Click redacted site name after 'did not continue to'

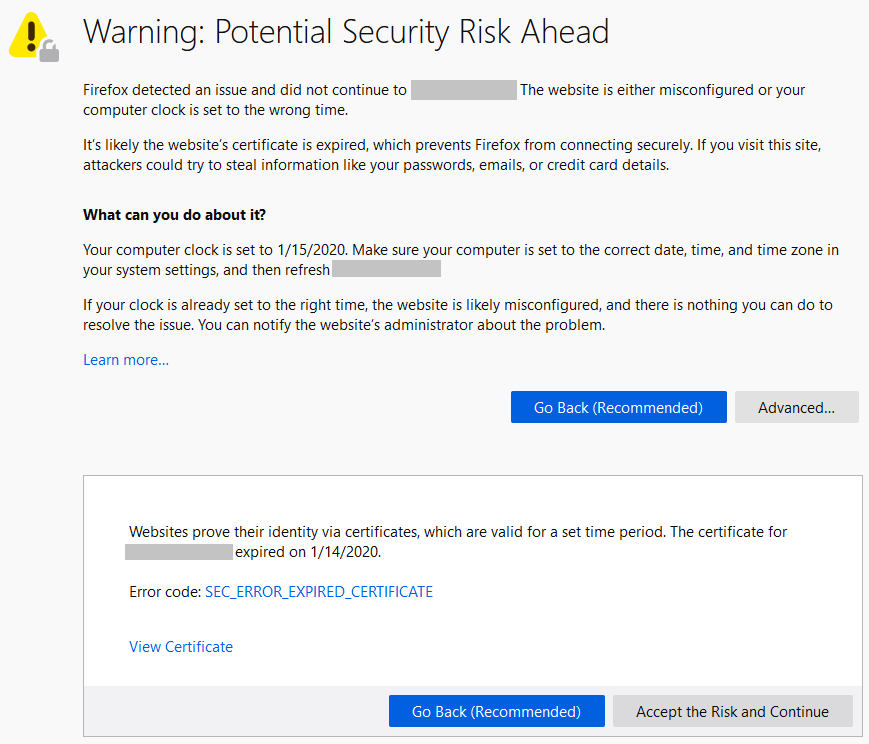(463, 90)
